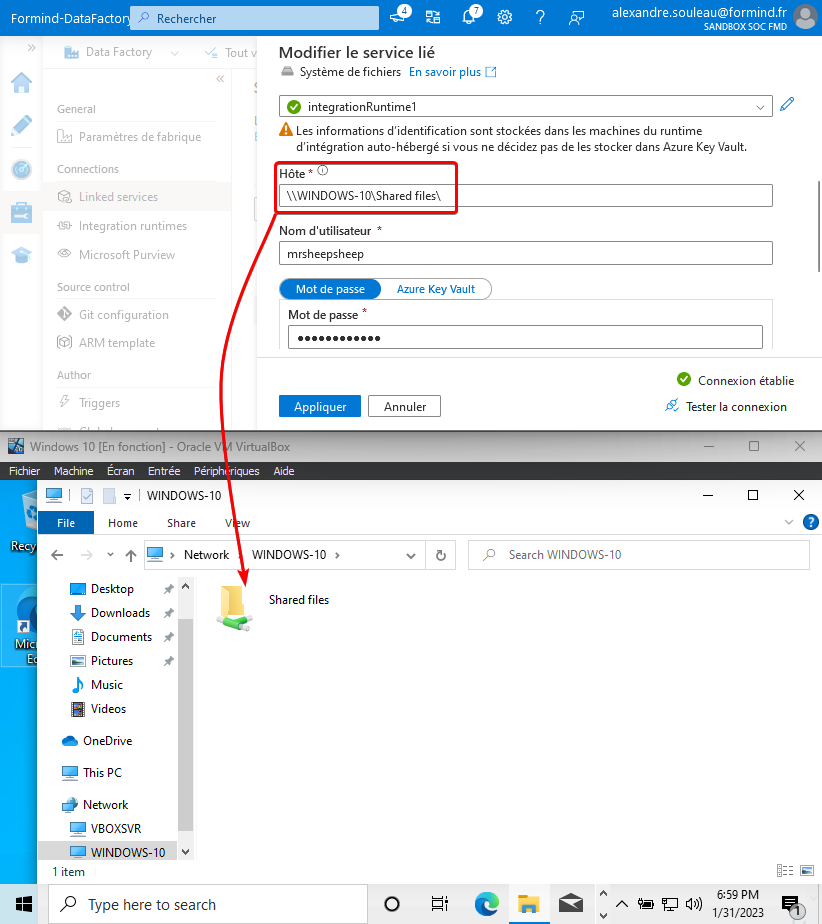Open the VirtualBox Fichier menu
This screenshot has height=924, width=822.
(x=24, y=471)
